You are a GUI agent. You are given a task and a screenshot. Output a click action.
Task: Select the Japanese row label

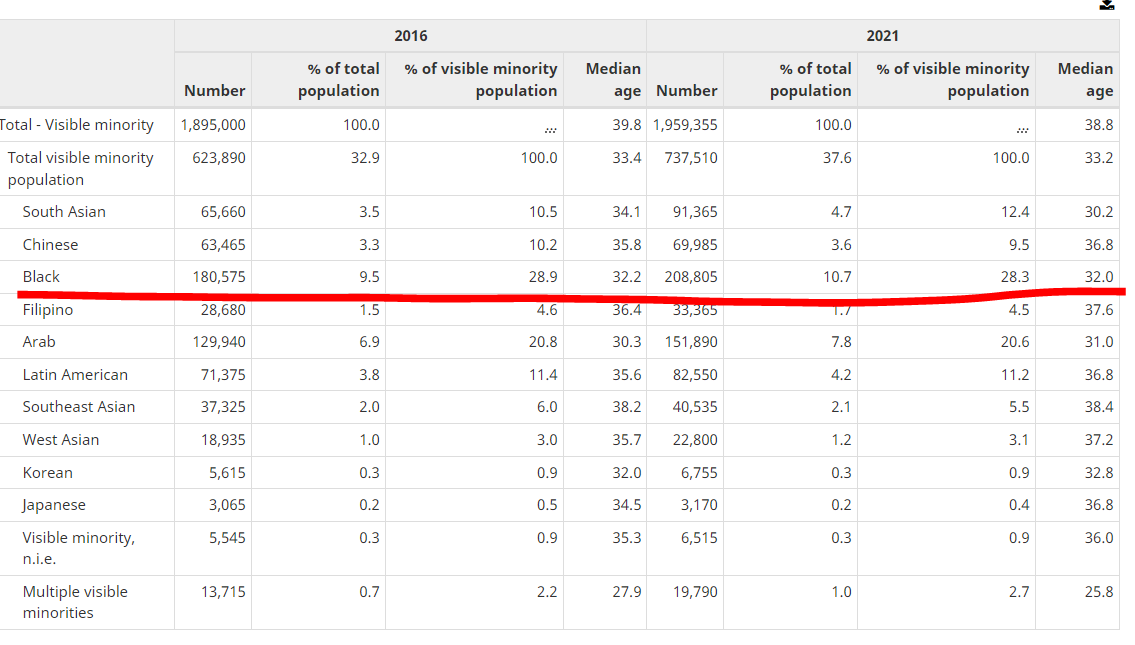coord(54,505)
